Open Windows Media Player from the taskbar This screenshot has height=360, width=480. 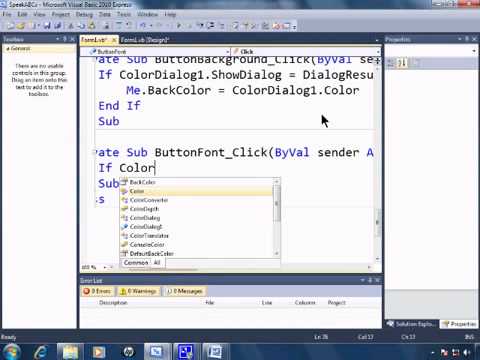[x=99, y=352]
